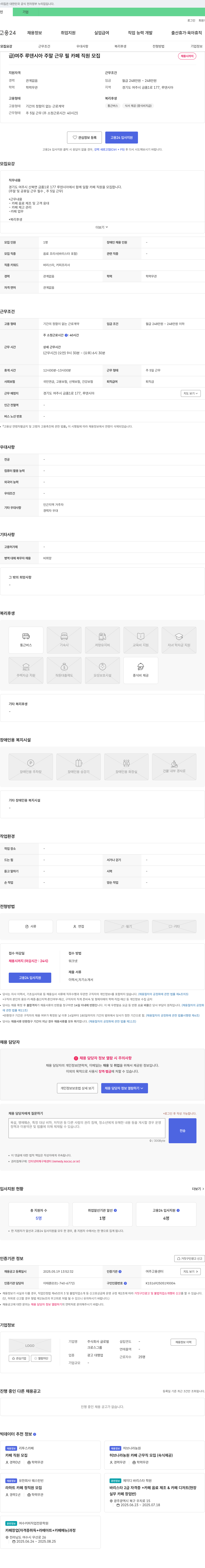
Task: Click 개인정보보호법 상세 보기 button
Action: [78, 1088]
